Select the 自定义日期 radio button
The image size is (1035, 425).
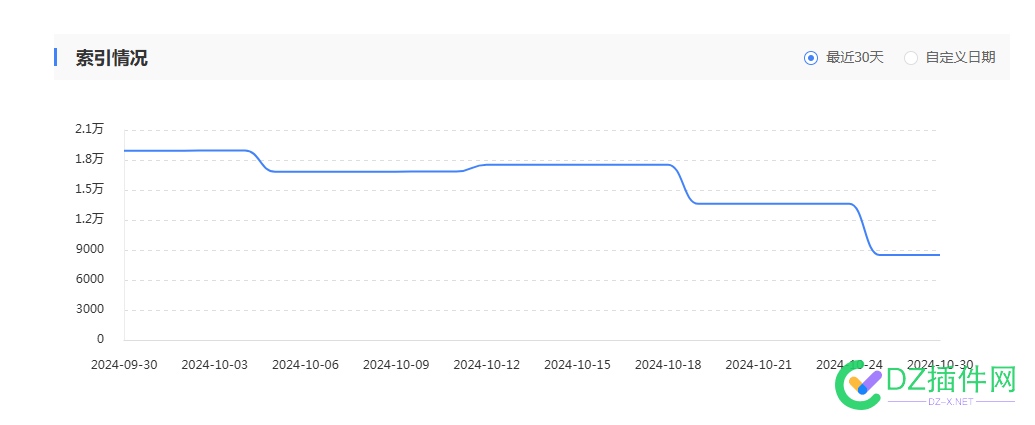point(911,58)
